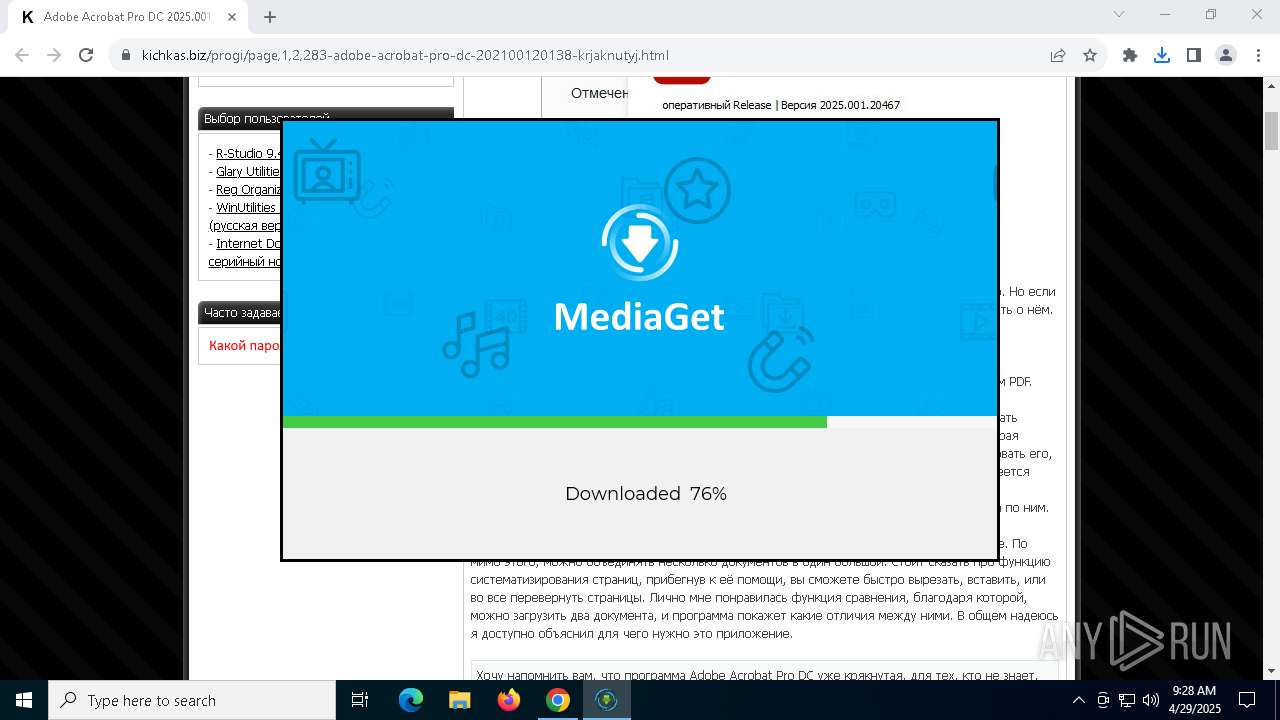1280x720 pixels.
Task: Launch Firefox from the taskbar
Action: (509, 700)
